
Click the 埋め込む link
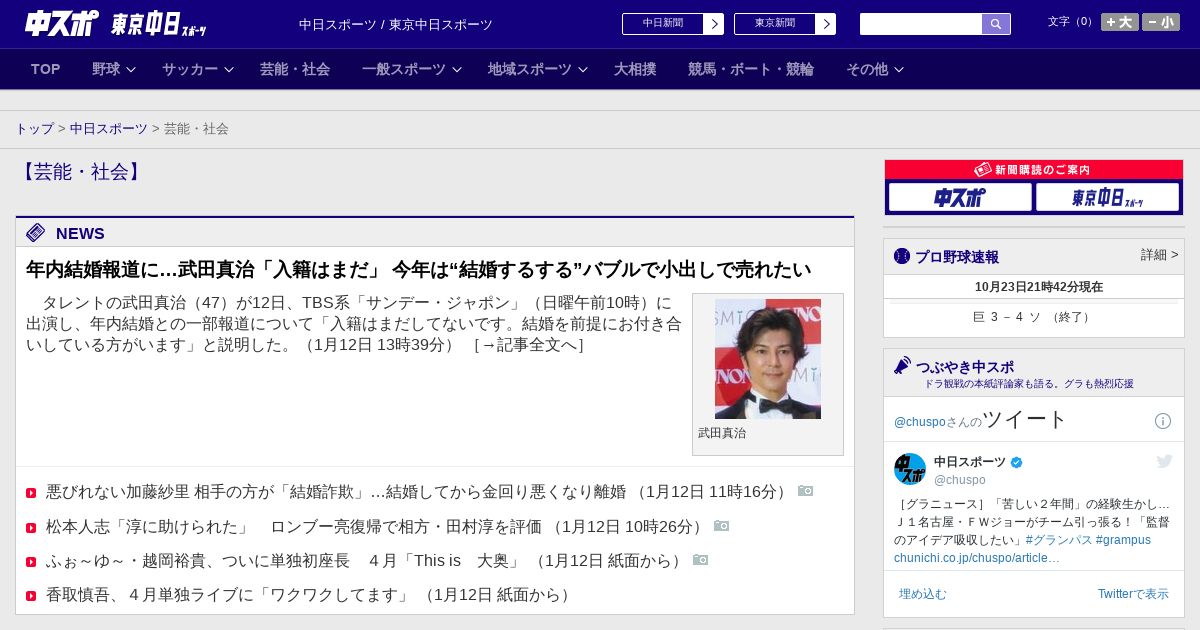pyautogui.click(x=922, y=594)
